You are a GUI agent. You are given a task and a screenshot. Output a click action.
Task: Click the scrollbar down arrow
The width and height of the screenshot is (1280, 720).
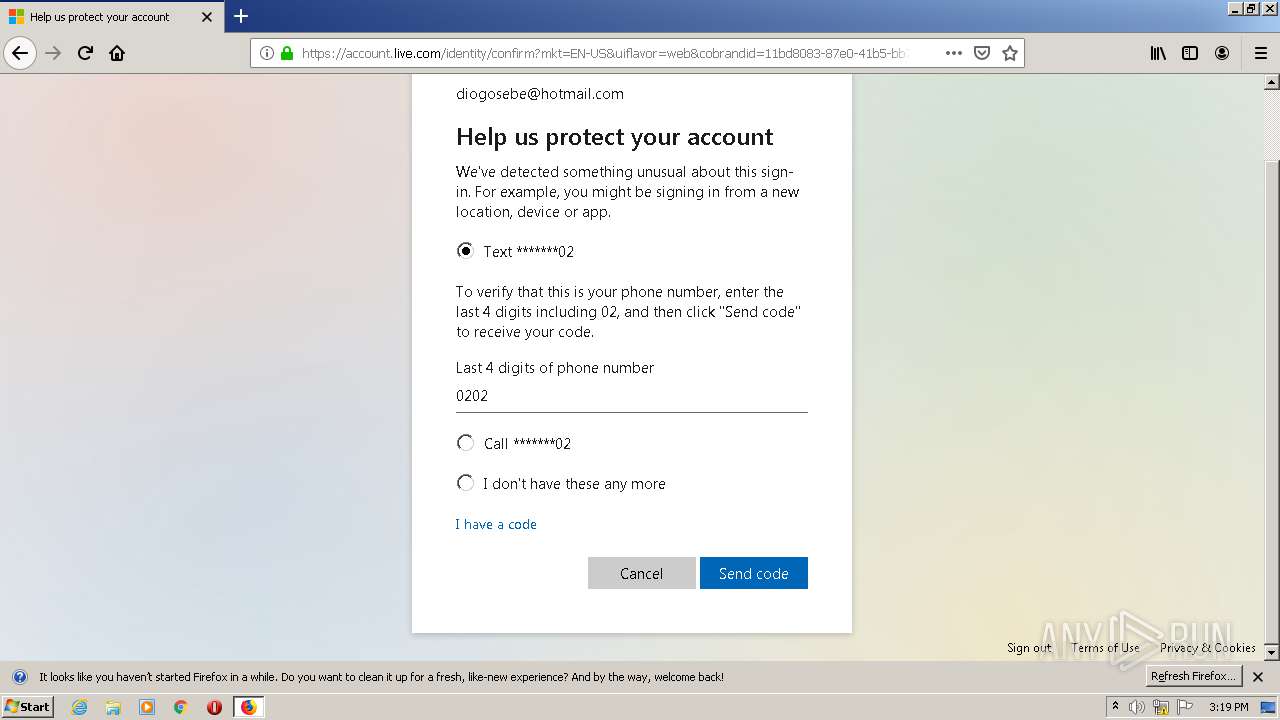tap(1272, 652)
